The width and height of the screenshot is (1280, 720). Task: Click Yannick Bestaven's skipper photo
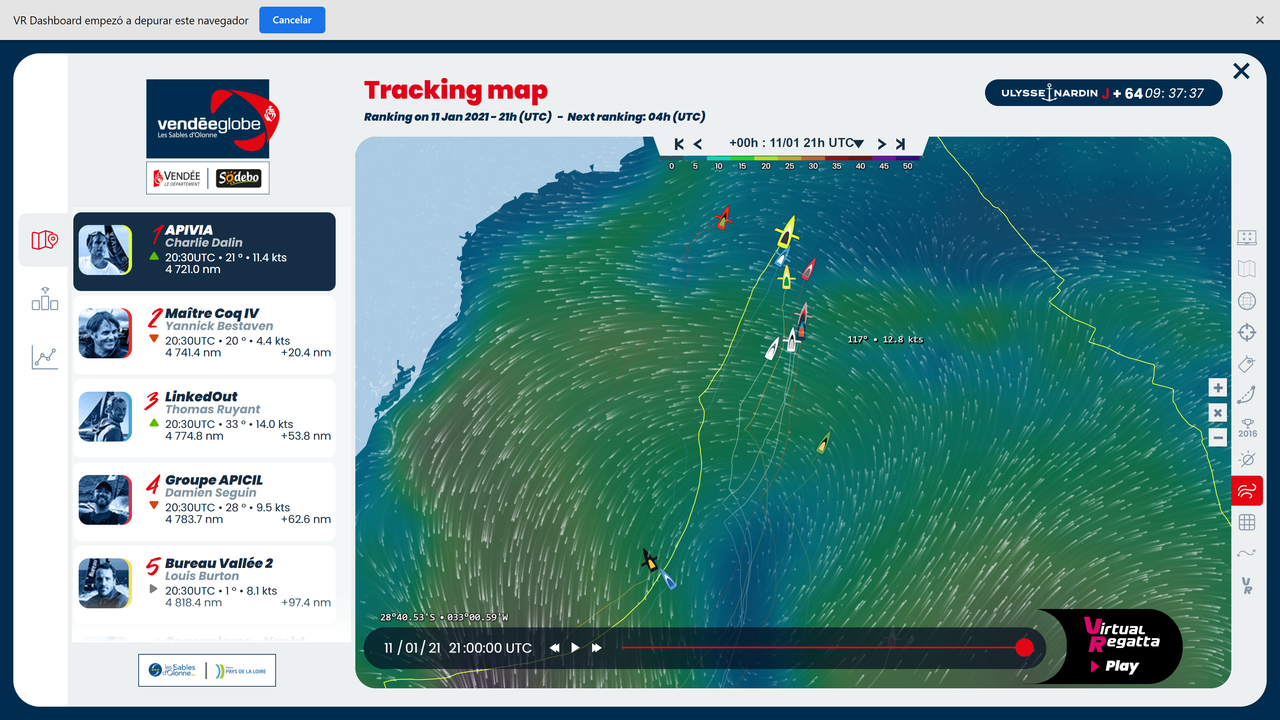pyautogui.click(x=105, y=333)
